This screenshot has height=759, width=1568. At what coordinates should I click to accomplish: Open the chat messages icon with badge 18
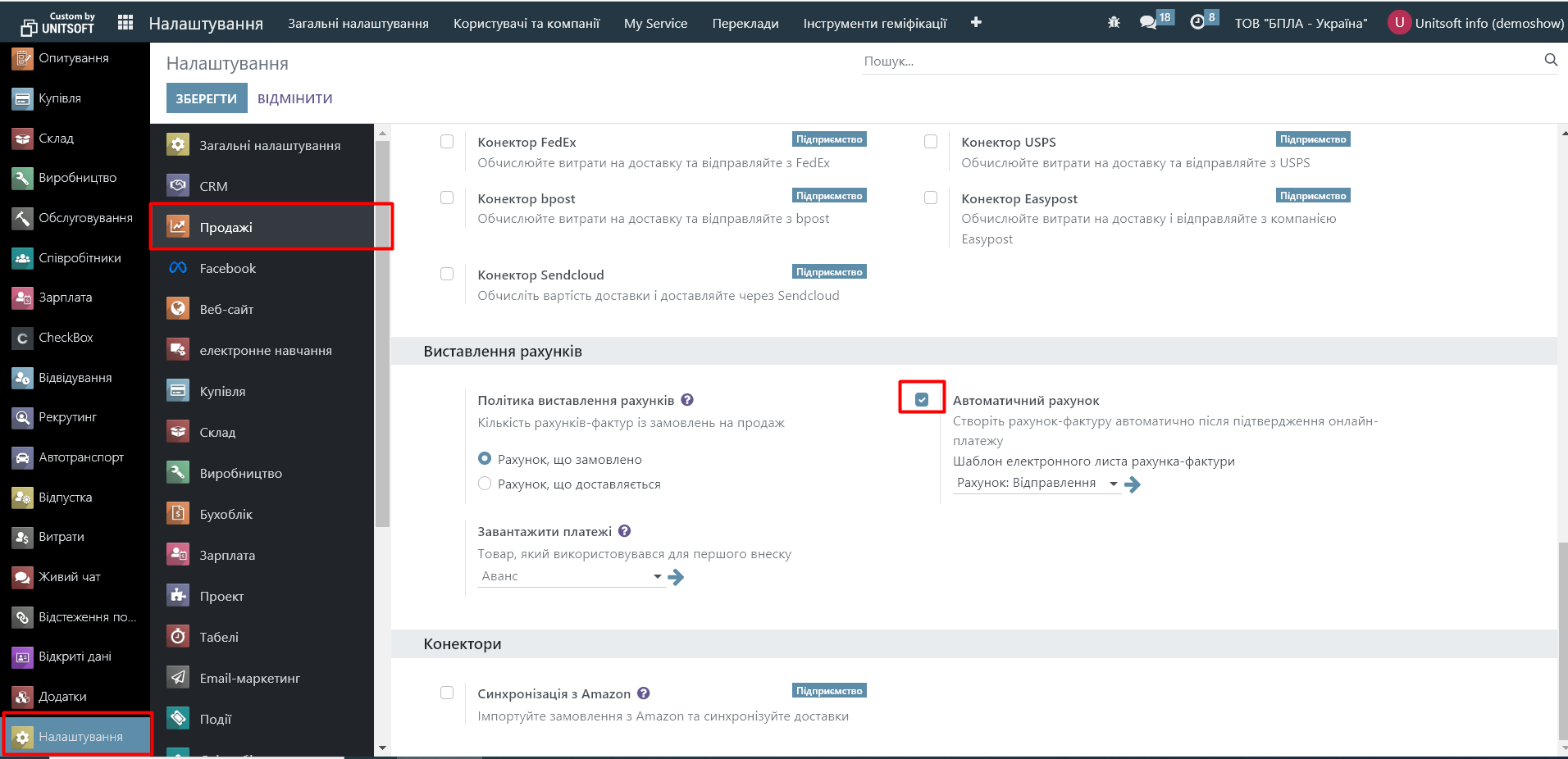pos(1148,23)
